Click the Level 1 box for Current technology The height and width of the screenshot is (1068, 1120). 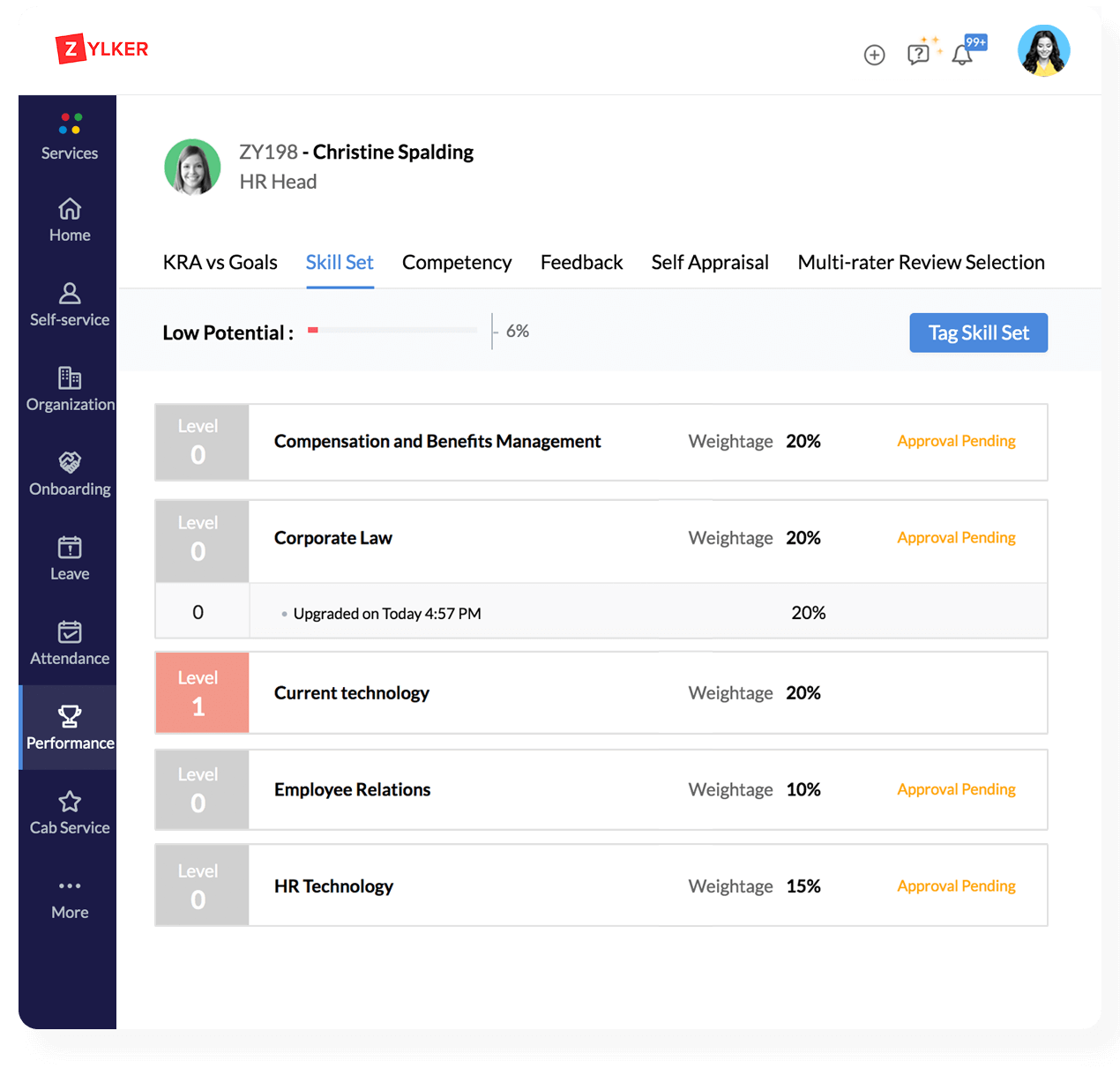coord(202,692)
